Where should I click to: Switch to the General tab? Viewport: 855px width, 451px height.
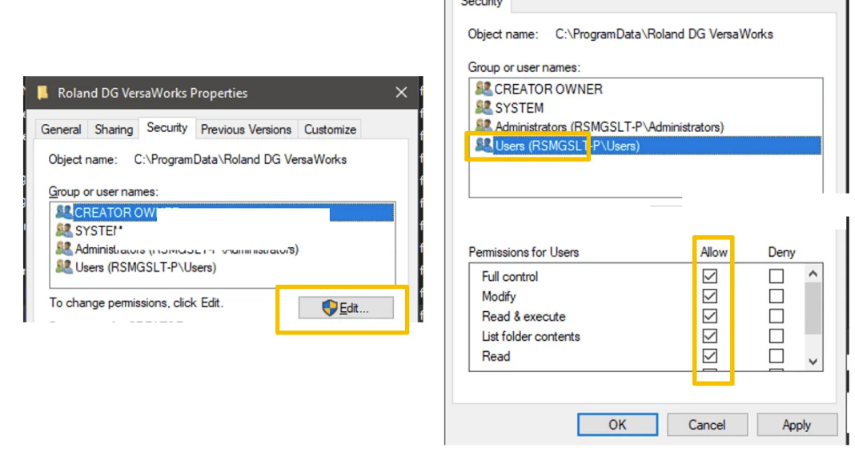(x=61, y=129)
